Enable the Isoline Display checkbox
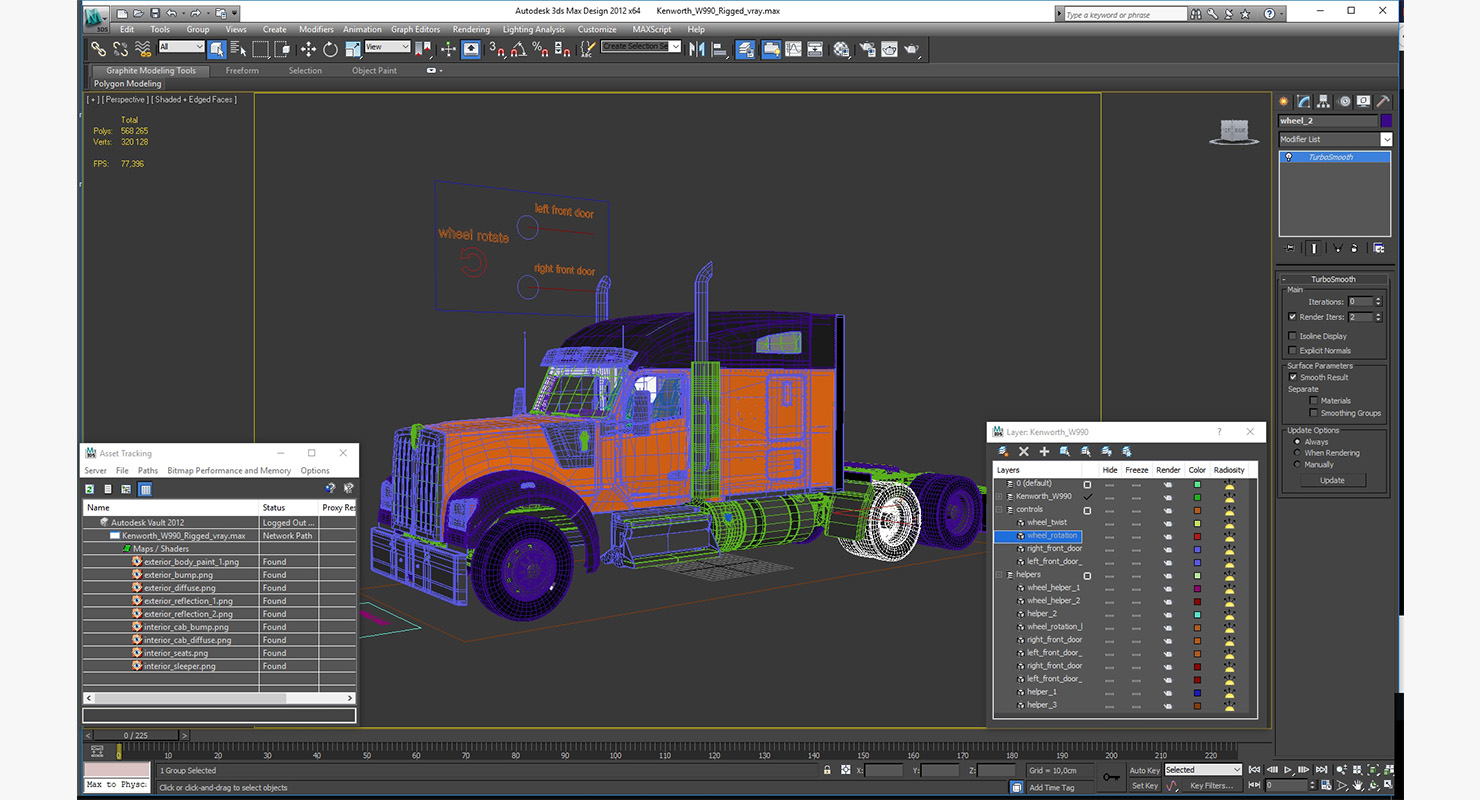This screenshot has height=800, width=1480. click(1292, 336)
